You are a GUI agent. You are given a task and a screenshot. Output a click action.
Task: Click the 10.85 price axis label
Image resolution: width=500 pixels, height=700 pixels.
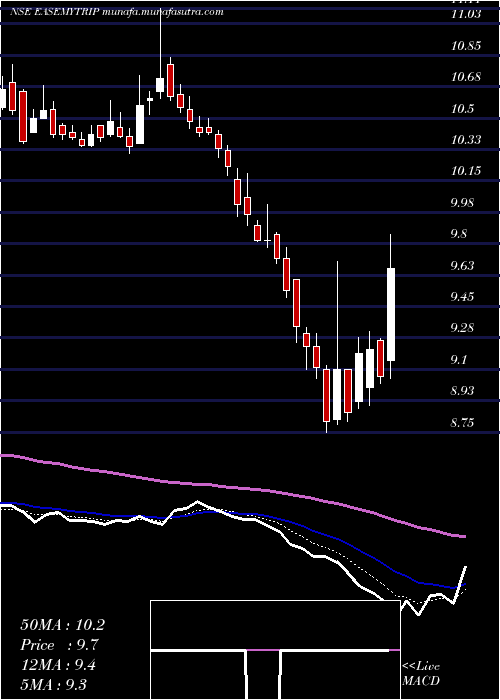466,46
